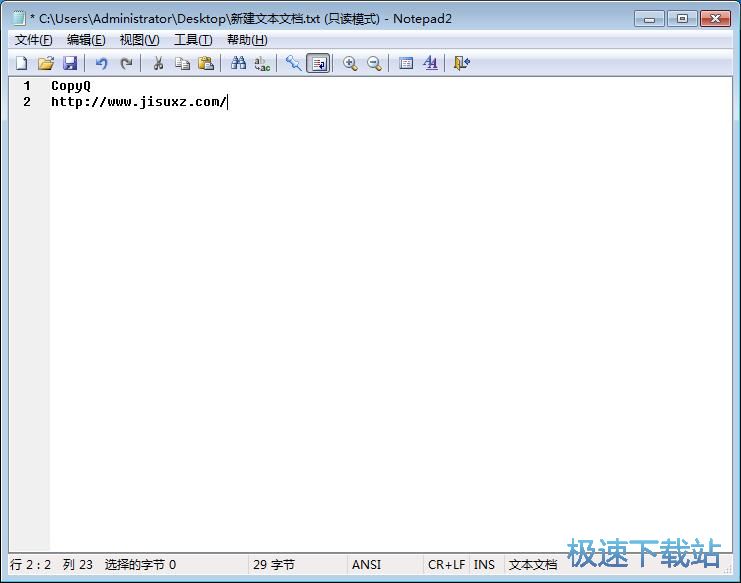The height and width of the screenshot is (583, 741).
Task: Open font customization icon
Action: [431, 63]
